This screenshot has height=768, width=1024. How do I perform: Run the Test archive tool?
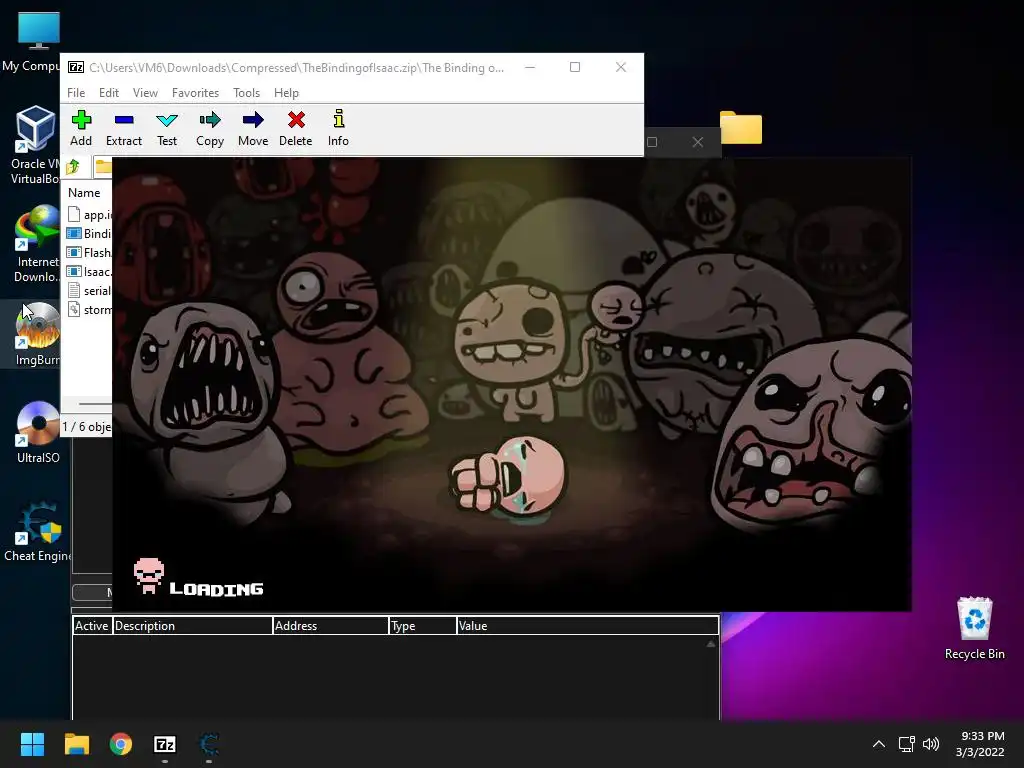(167, 128)
